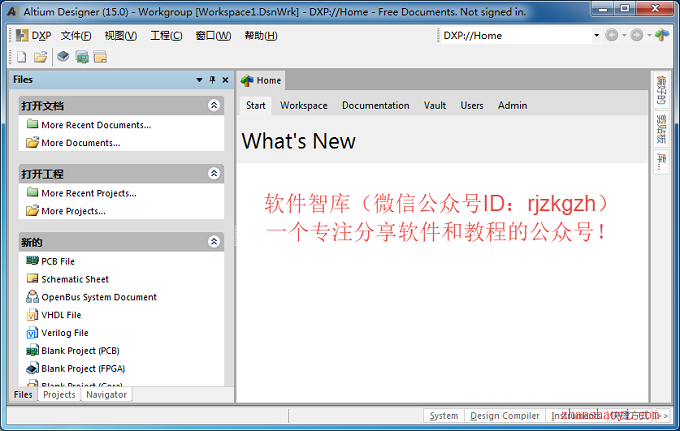The image size is (680, 431).
Task: Click the More Projects folder icon
Action: click(x=32, y=210)
